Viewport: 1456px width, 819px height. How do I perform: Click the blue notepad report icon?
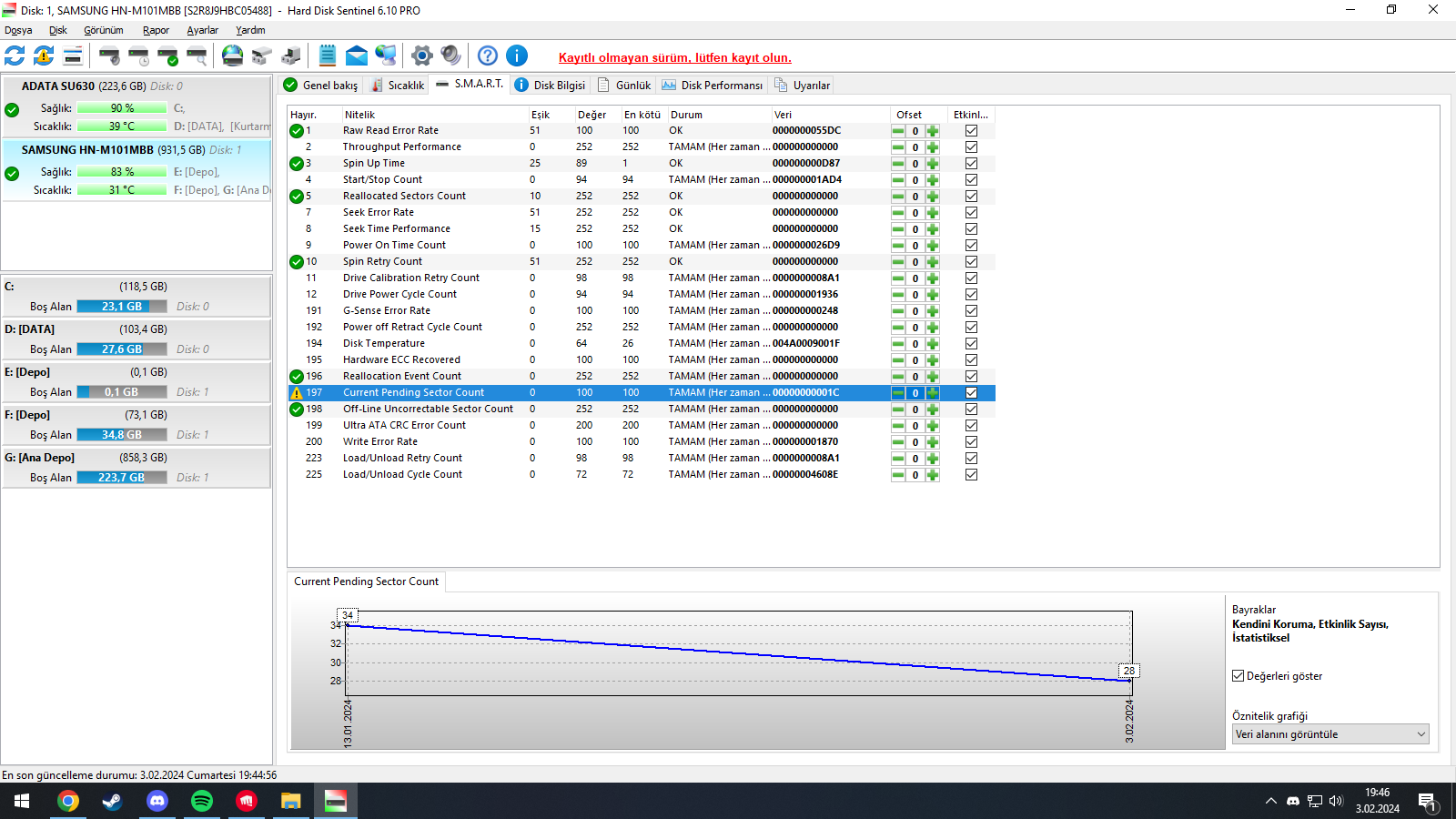pos(328,56)
